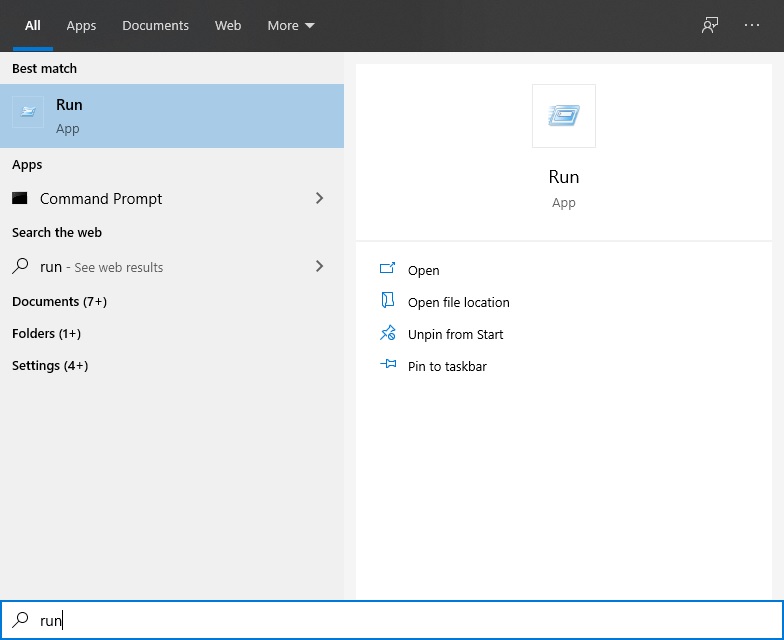Select the Web tab
This screenshot has width=784, height=640.
pyautogui.click(x=228, y=25)
